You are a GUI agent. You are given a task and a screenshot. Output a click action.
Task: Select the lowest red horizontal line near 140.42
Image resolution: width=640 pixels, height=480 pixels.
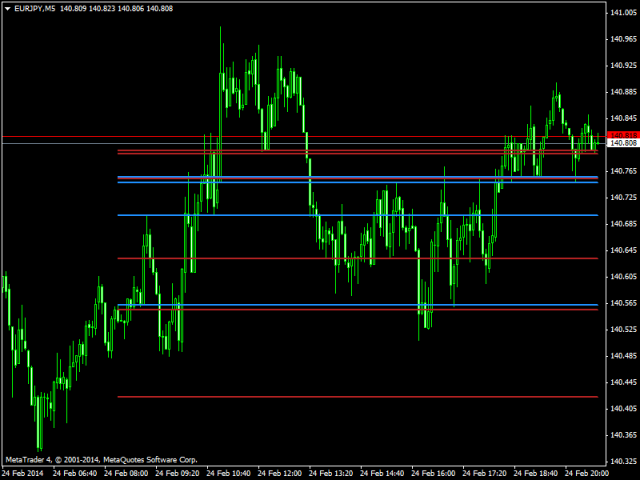pos(358,397)
